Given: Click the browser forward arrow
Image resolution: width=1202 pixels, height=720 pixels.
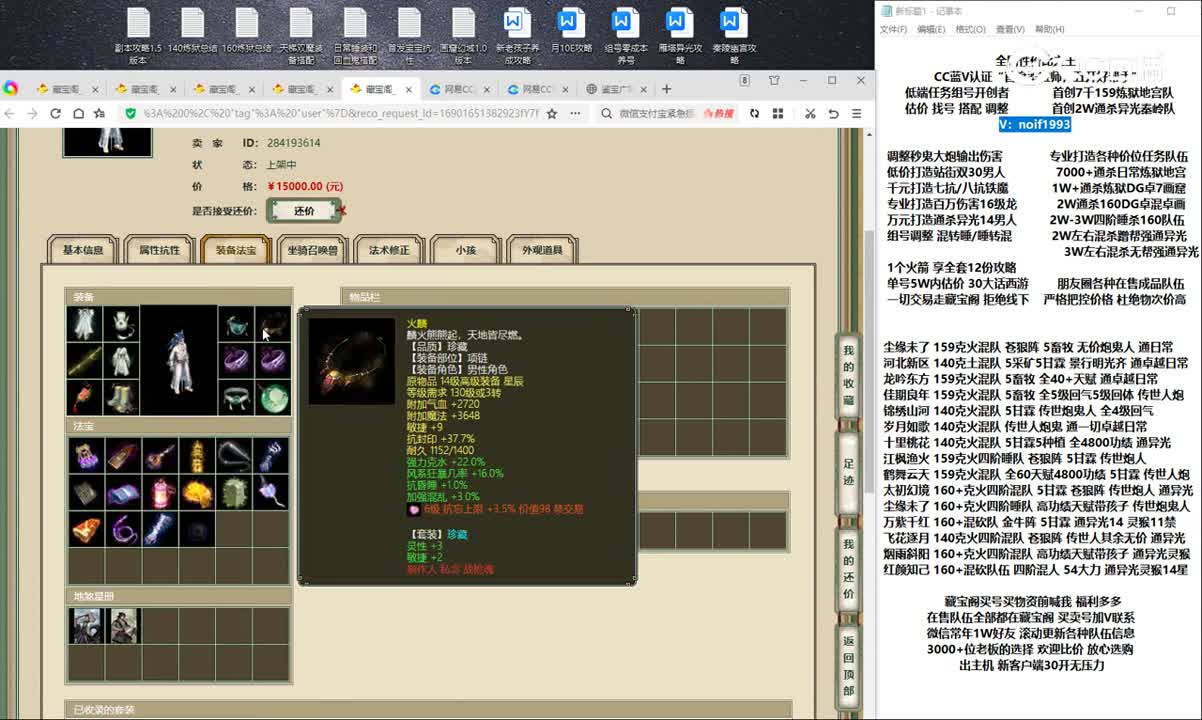Looking at the screenshot, I should click(33, 113).
